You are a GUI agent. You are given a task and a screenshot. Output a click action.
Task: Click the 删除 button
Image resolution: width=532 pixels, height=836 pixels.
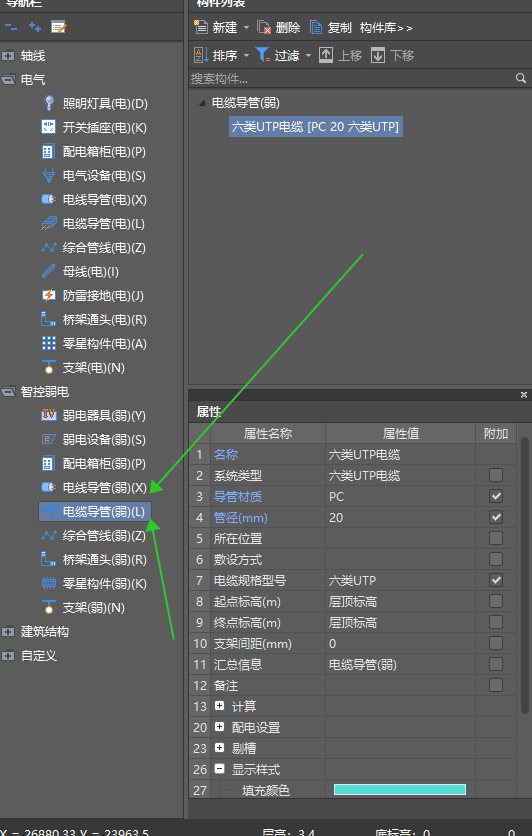point(279,27)
